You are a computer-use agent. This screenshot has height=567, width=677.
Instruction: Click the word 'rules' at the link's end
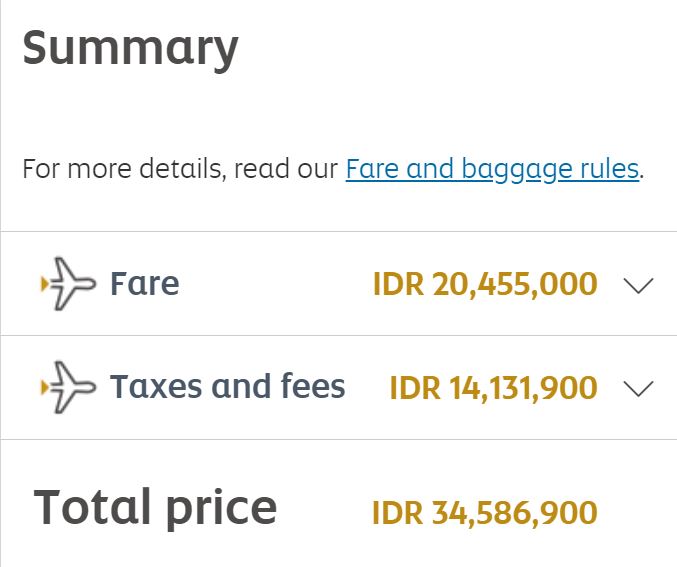[610, 169]
